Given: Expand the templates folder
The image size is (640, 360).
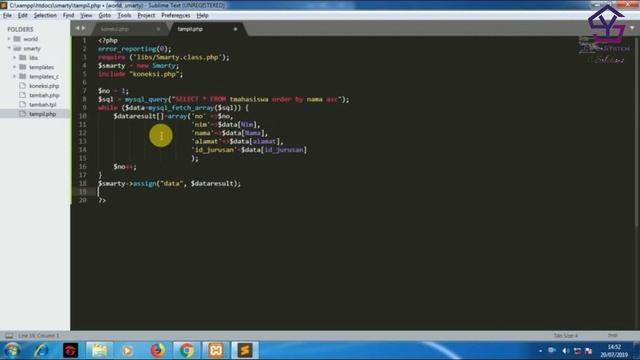Looking at the screenshot, I should tap(15, 67).
